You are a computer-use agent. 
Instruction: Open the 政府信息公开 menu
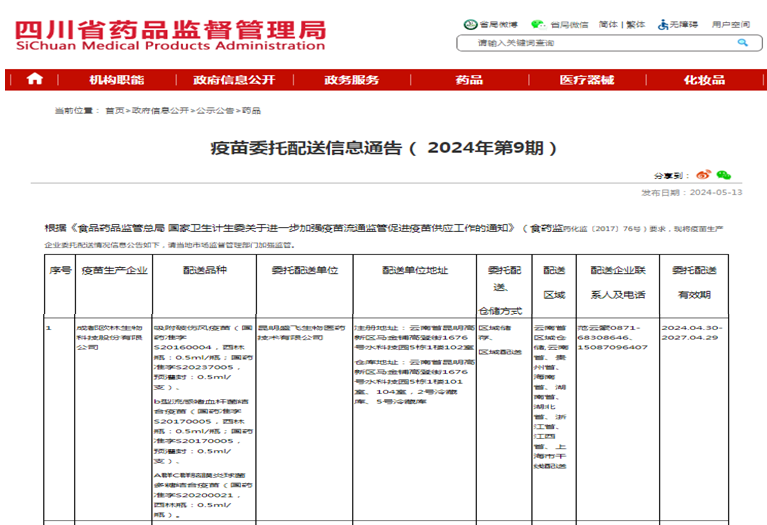234,80
